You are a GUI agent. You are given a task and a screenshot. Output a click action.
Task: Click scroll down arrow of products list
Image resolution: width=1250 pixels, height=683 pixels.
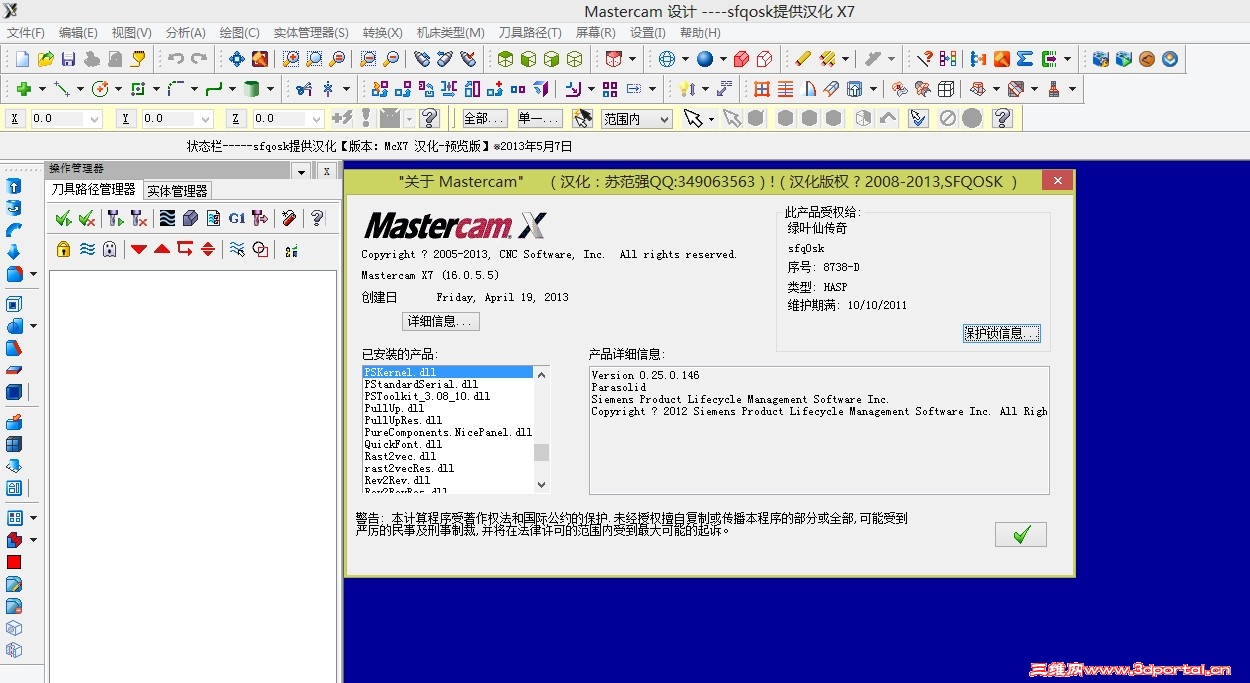[x=542, y=484]
